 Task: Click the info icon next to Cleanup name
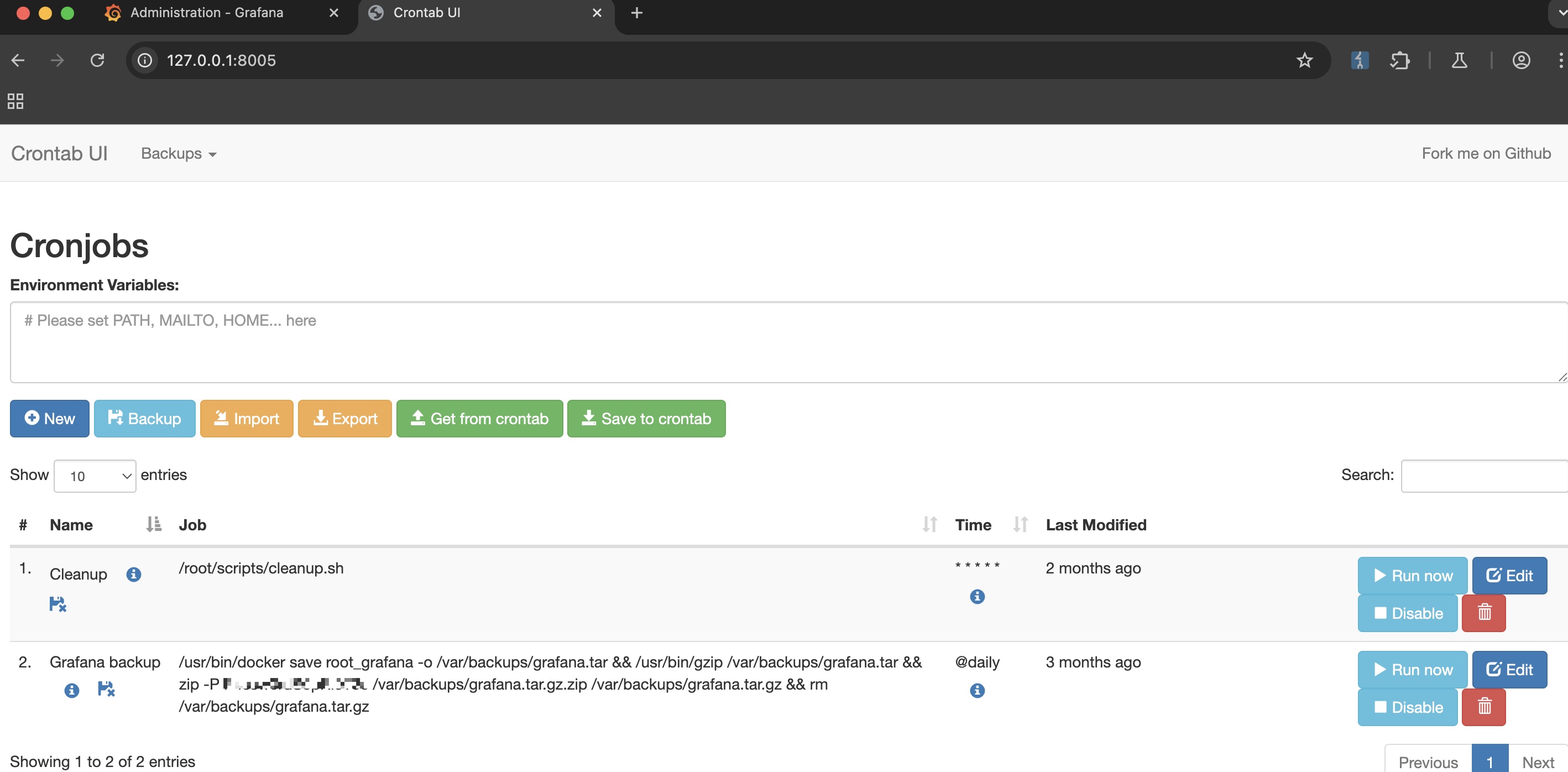pyautogui.click(x=133, y=574)
